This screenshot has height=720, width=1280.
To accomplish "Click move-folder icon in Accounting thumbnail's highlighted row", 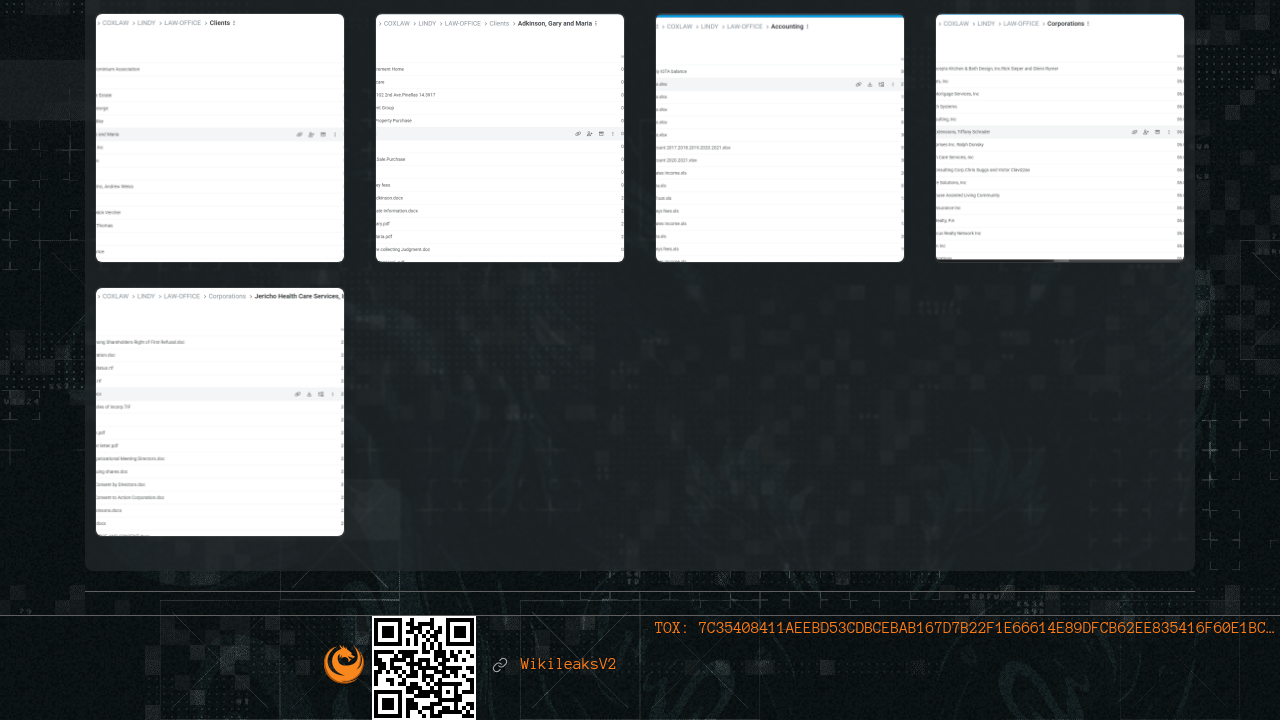I will click(x=881, y=85).
